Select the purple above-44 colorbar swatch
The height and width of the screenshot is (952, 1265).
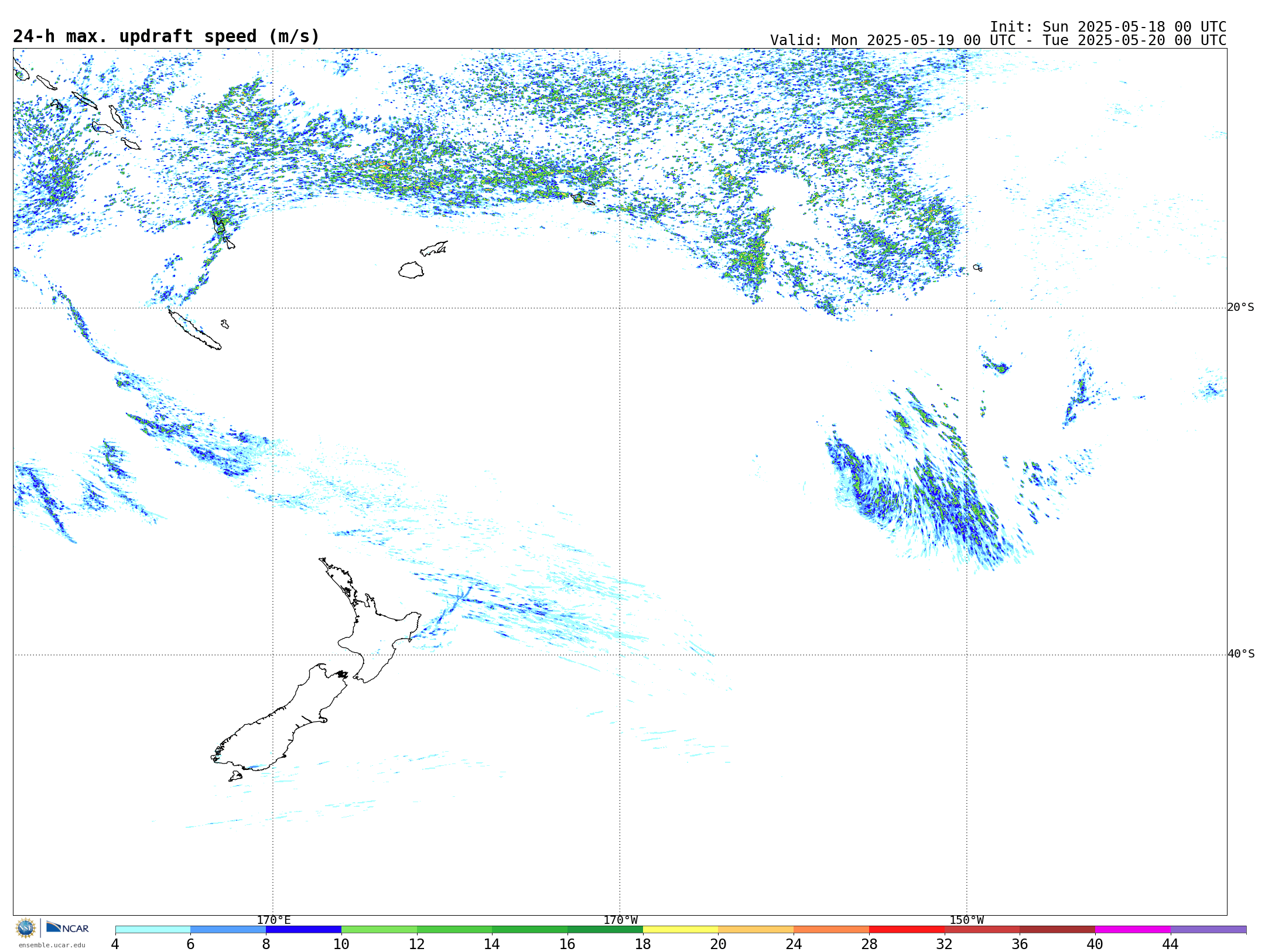click(1209, 930)
